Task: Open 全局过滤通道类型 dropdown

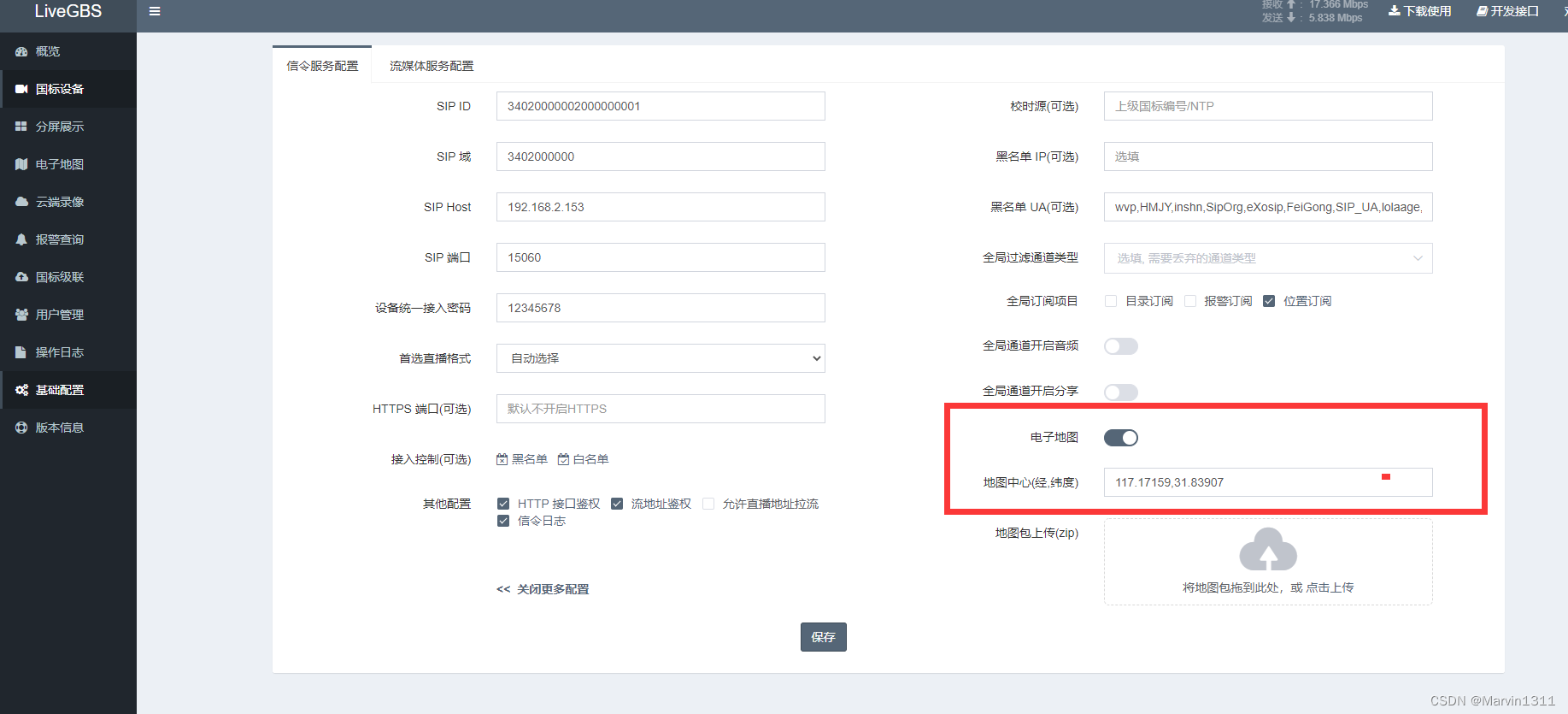Action: point(1268,258)
